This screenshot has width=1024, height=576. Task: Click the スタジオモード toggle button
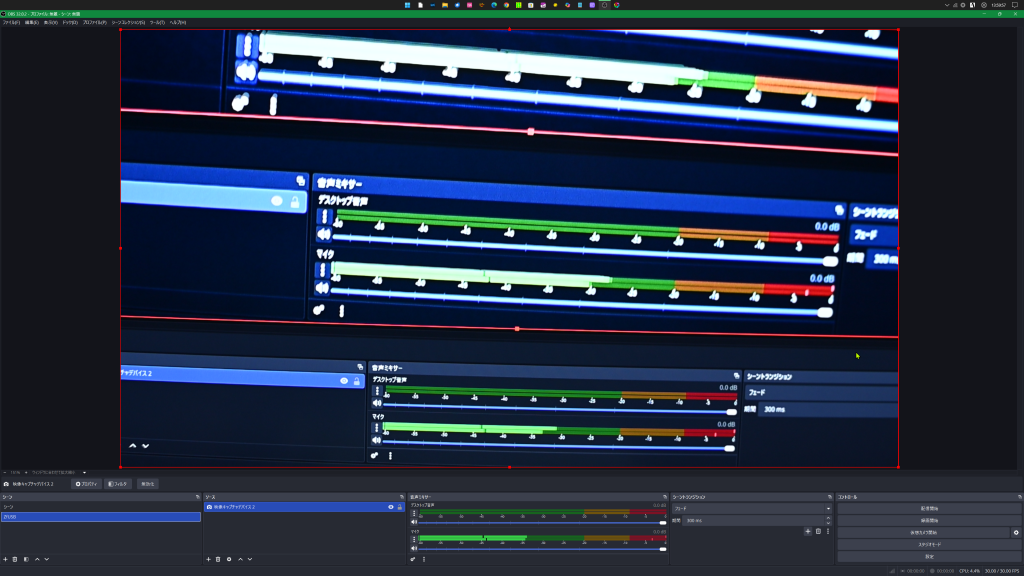tap(929, 544)
